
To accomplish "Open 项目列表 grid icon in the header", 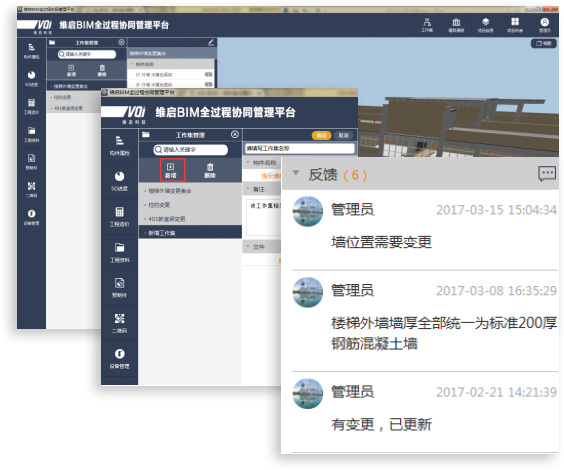I will (515, 25).
